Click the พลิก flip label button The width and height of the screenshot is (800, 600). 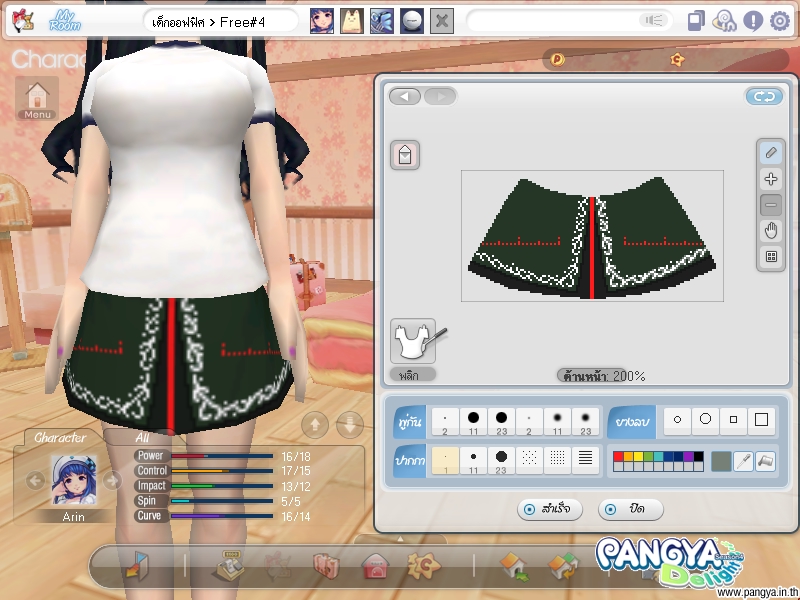click(412, 376)
